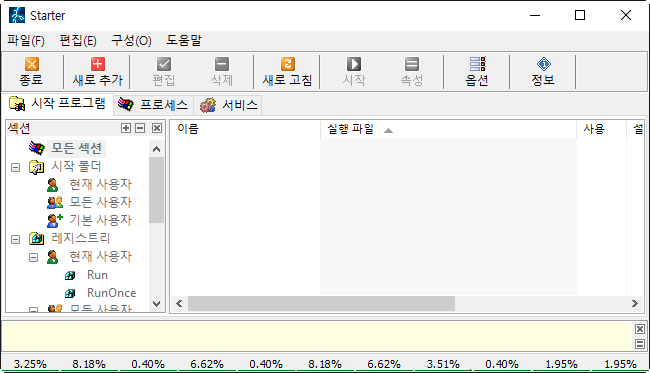This screenshot has width=650, height=373.
Task: Switch to the 시작 프로그램 tab
Action: point(58,104)
